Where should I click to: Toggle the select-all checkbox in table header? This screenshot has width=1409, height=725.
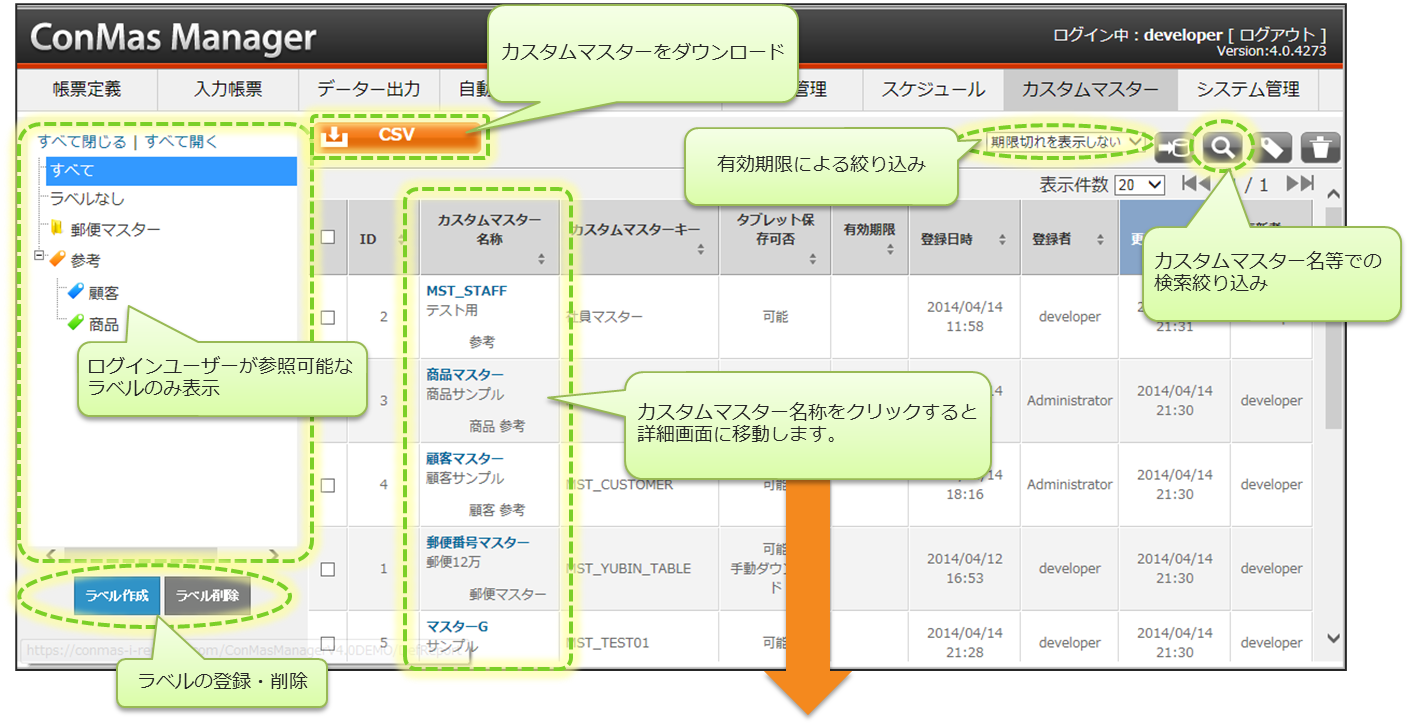point(328,237)
